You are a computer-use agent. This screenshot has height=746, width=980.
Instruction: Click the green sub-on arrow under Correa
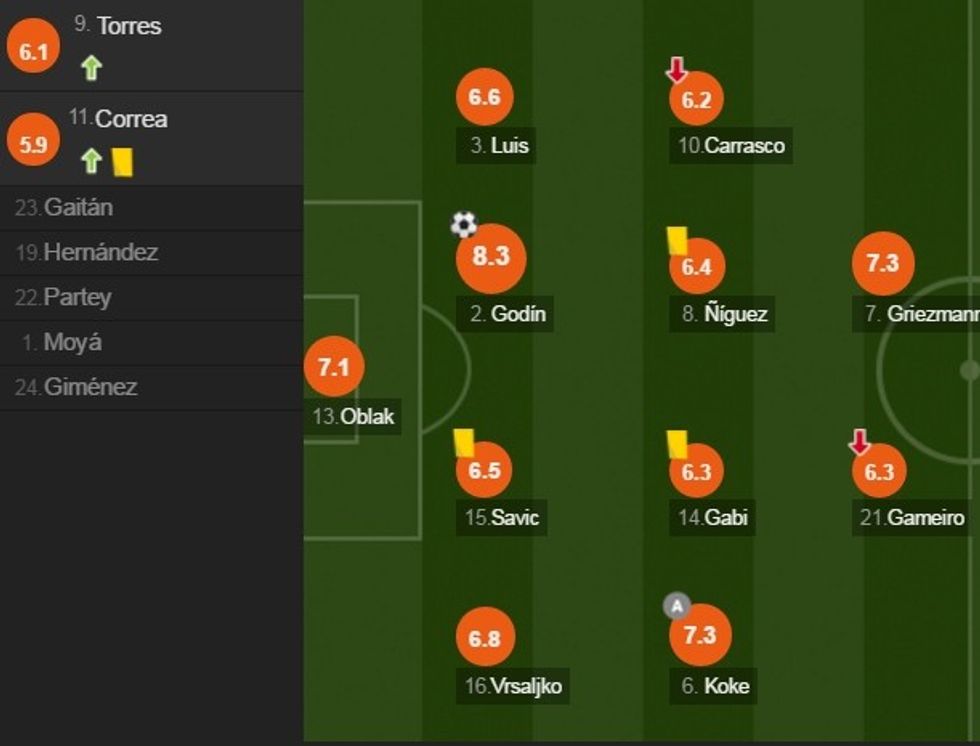[x=92, y=161]
